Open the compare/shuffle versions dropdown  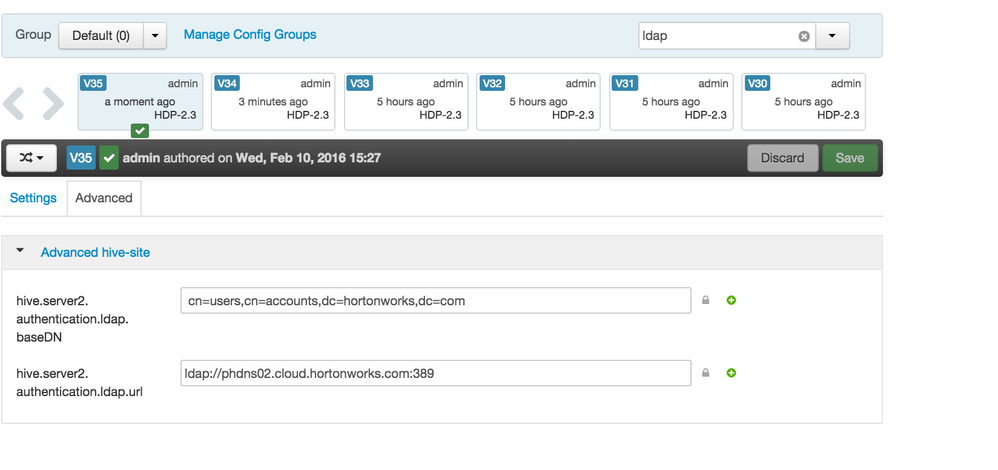click(x=32, y=158)
